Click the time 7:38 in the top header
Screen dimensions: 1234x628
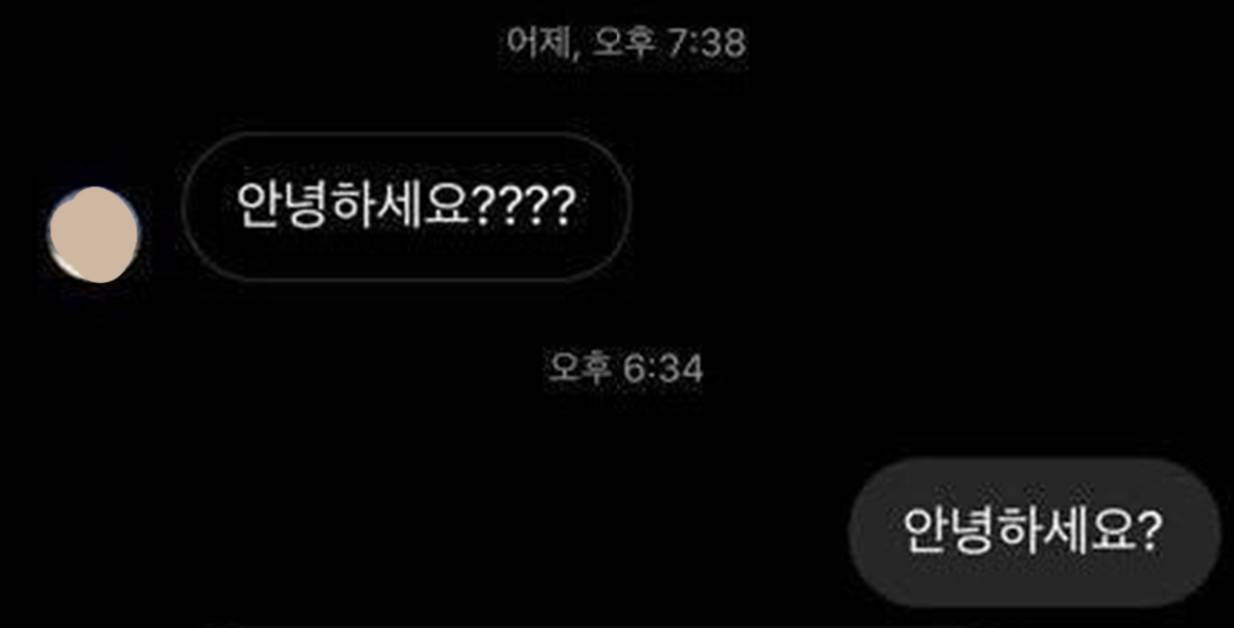(705, 43)
